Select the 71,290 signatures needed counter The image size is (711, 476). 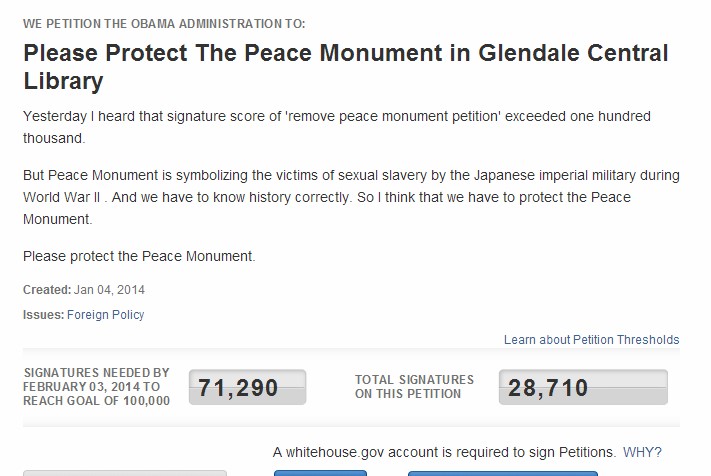coord(248,387)
